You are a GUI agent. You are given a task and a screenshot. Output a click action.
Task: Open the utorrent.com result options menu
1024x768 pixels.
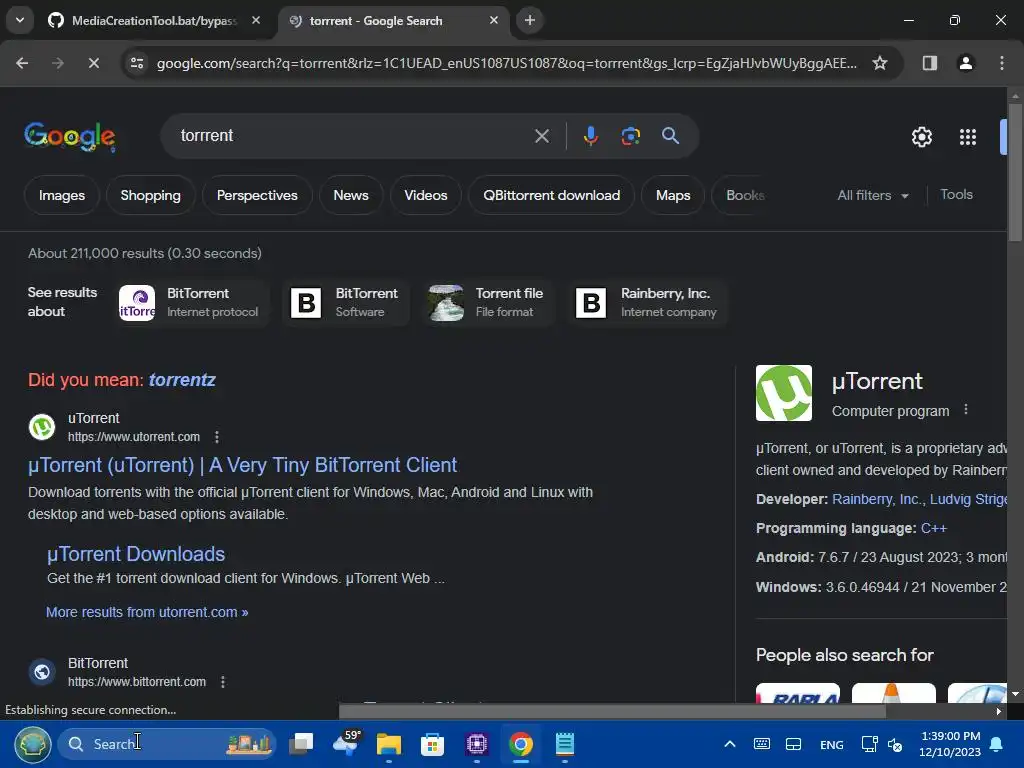[x=217, y=437]
